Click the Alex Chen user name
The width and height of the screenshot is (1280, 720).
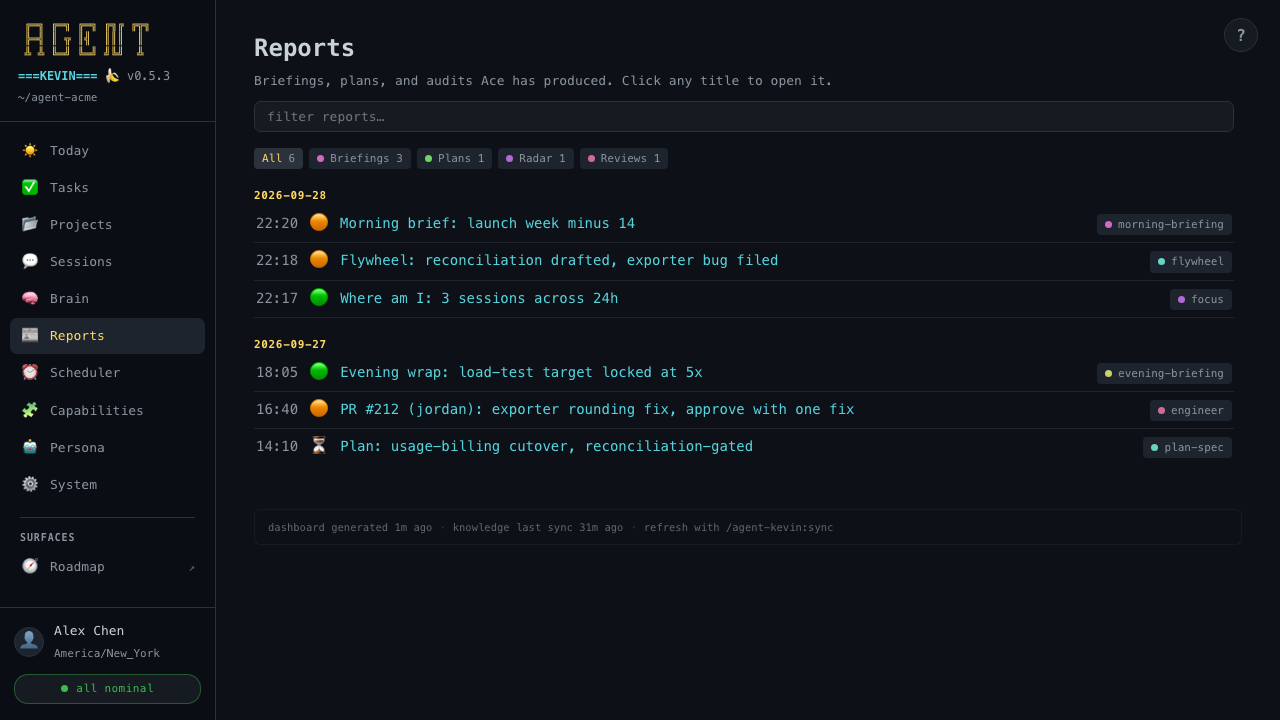tap(89, 630)
